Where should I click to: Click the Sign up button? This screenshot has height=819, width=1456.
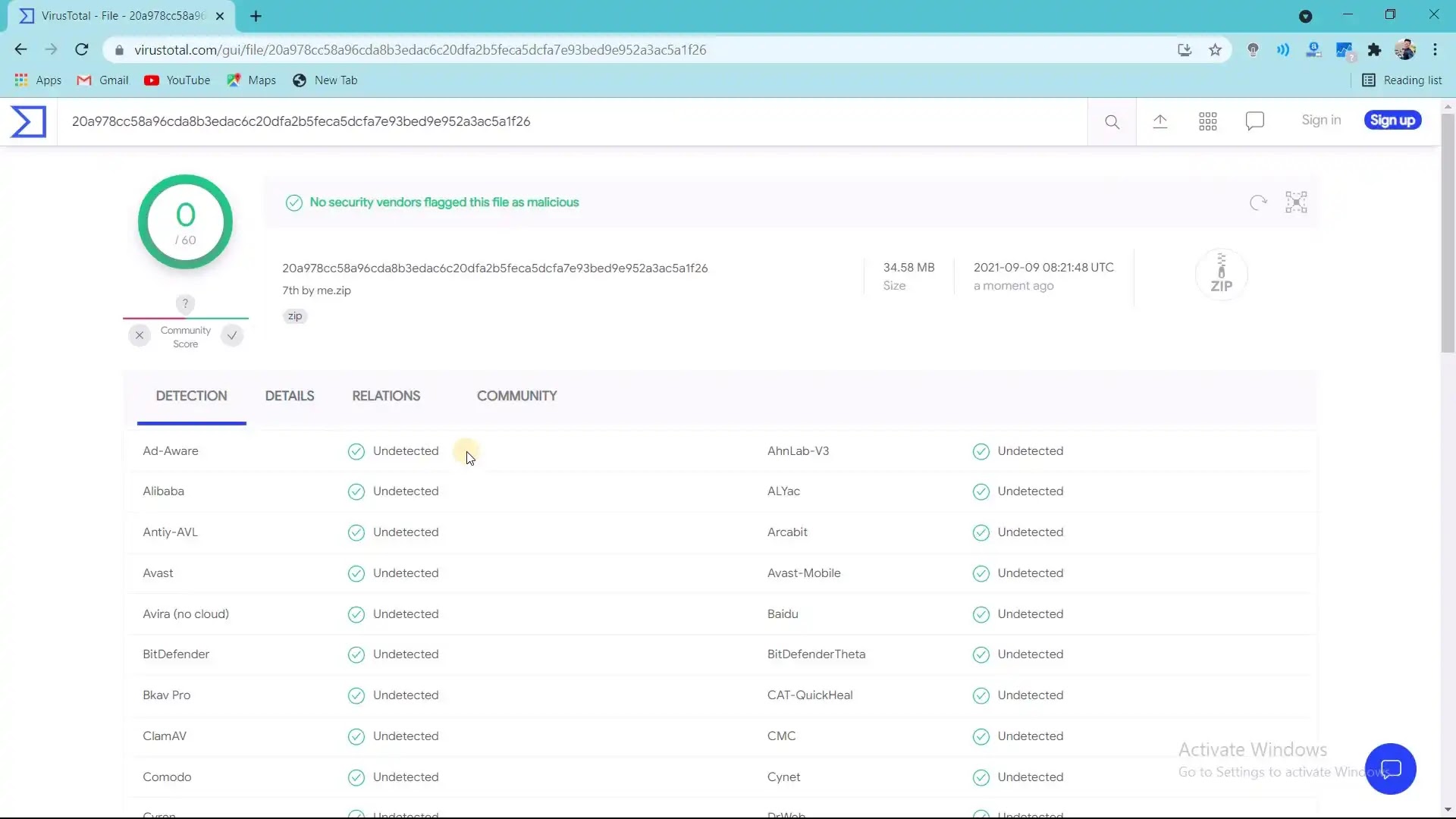pyautogui.click(x=1392, y=121)
